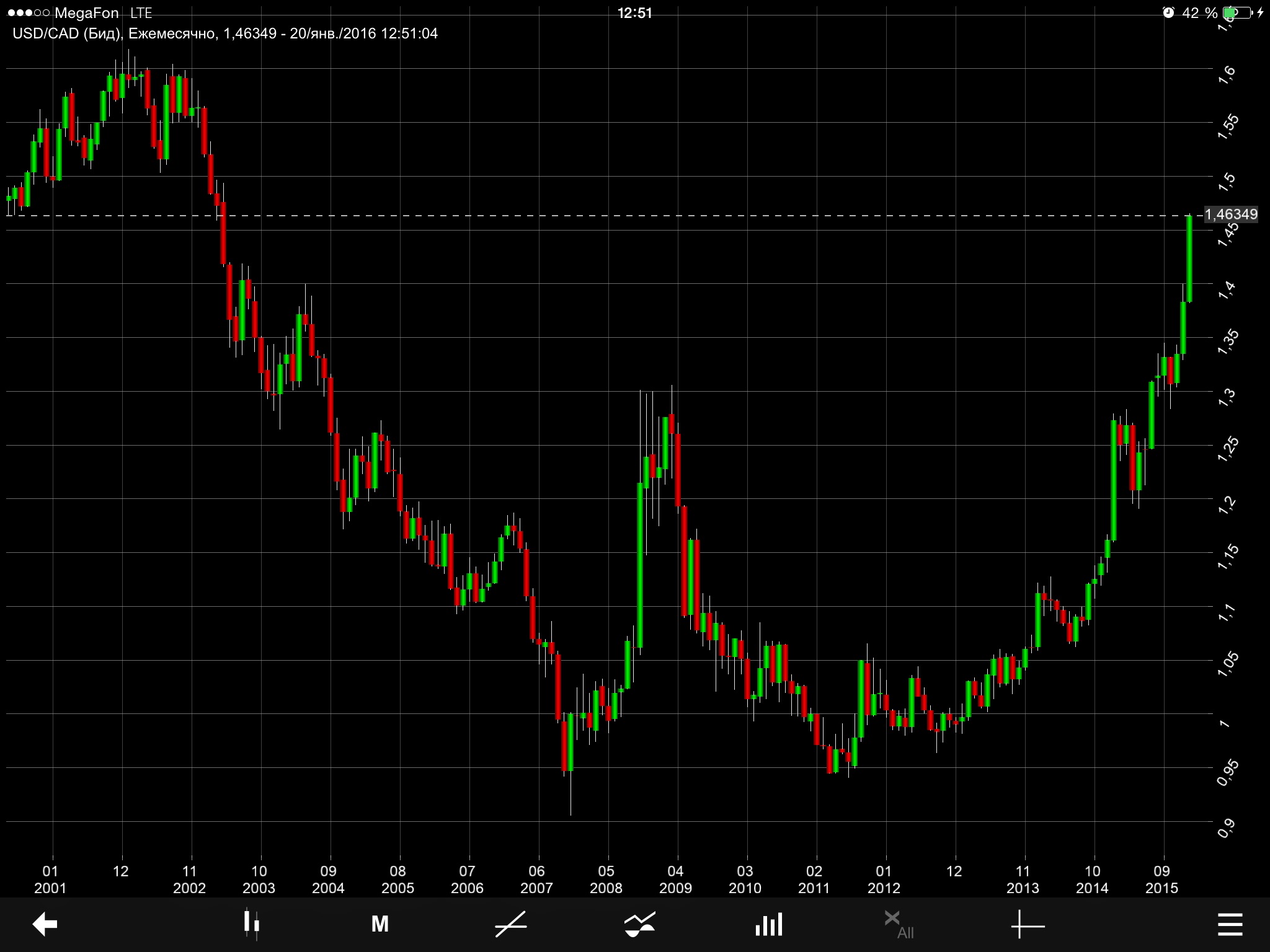The image size is (1270, 952).
Task: Tap the 10 2014 date label
Action: click(1092, 879)
